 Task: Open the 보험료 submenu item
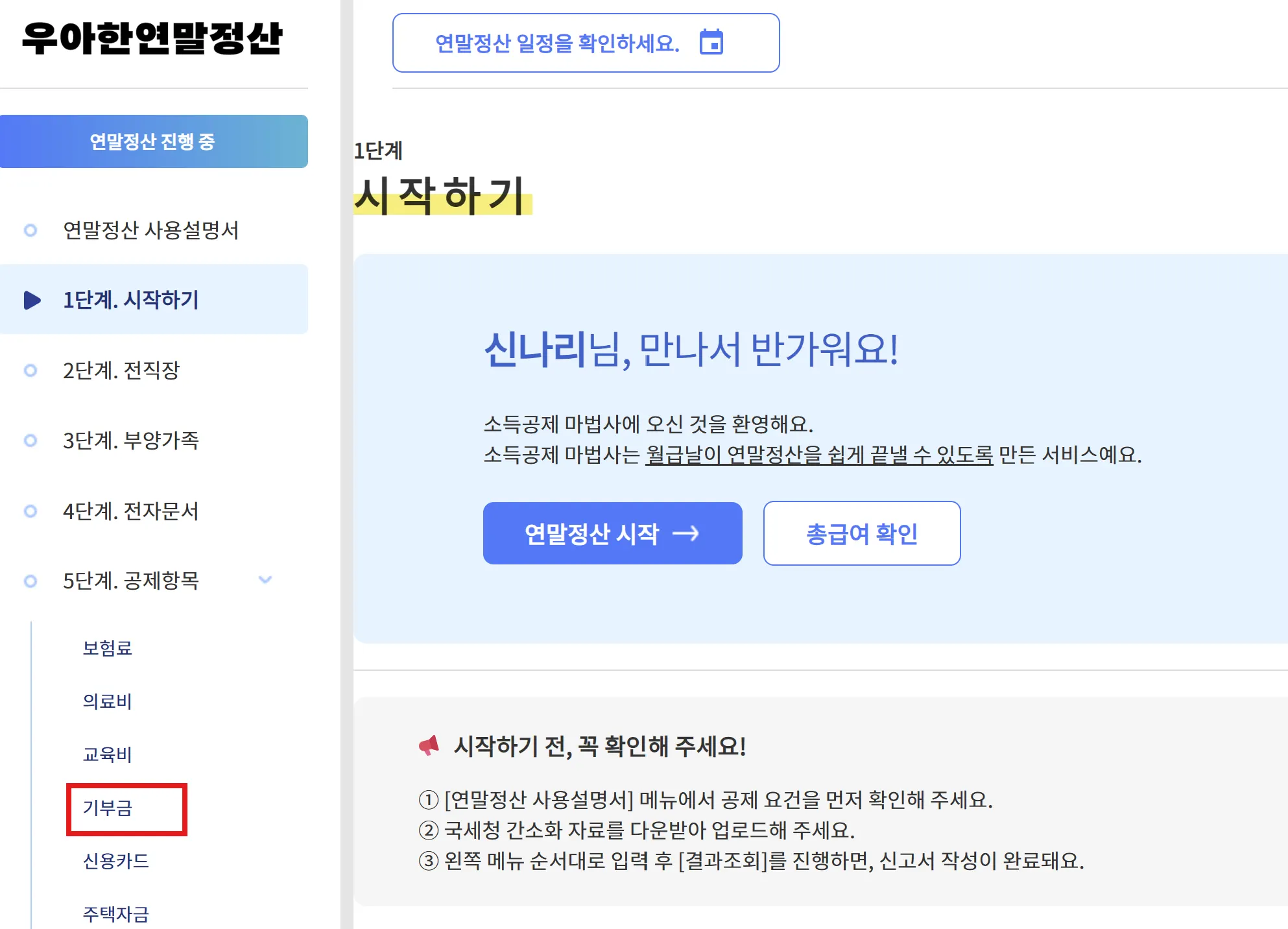[x=108, y=648]
